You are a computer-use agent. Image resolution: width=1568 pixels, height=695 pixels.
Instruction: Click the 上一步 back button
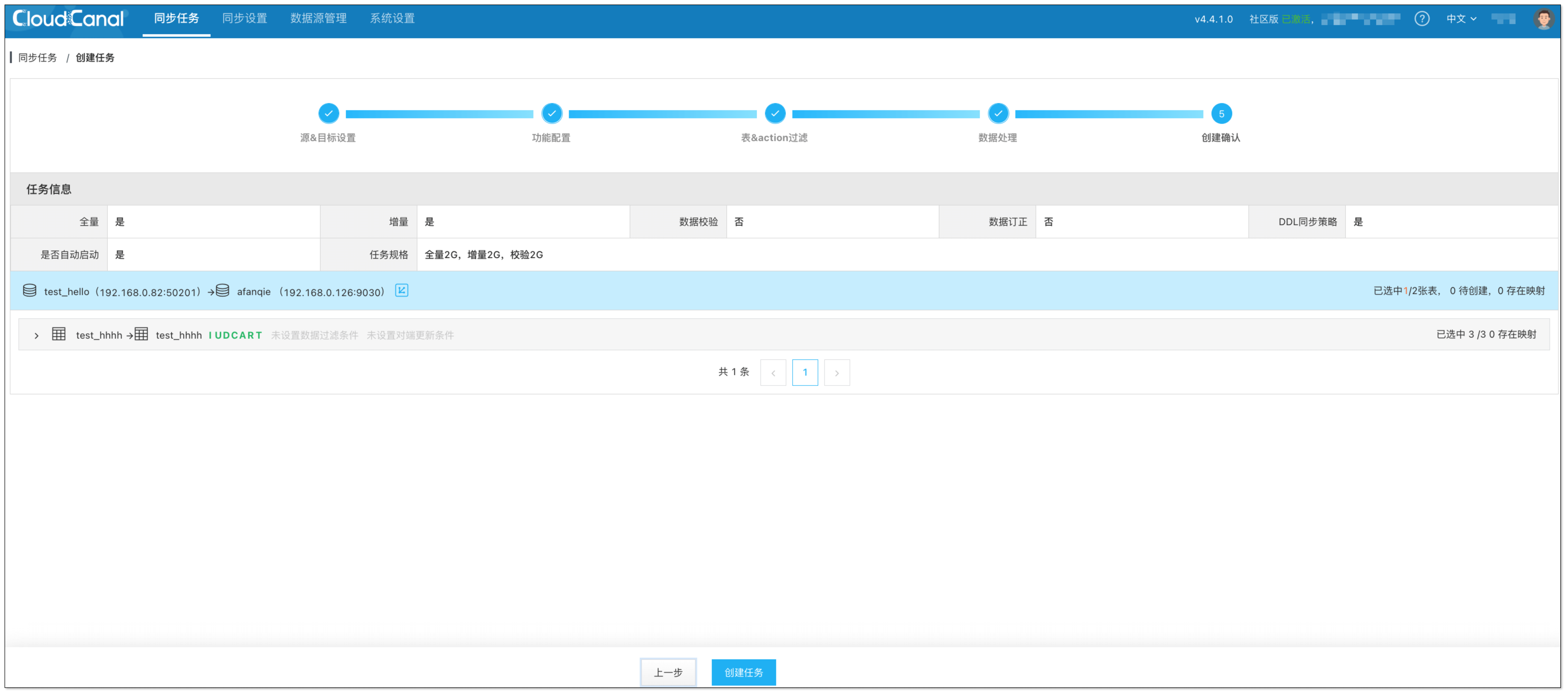pyautogui.click(x=668, y=672)
